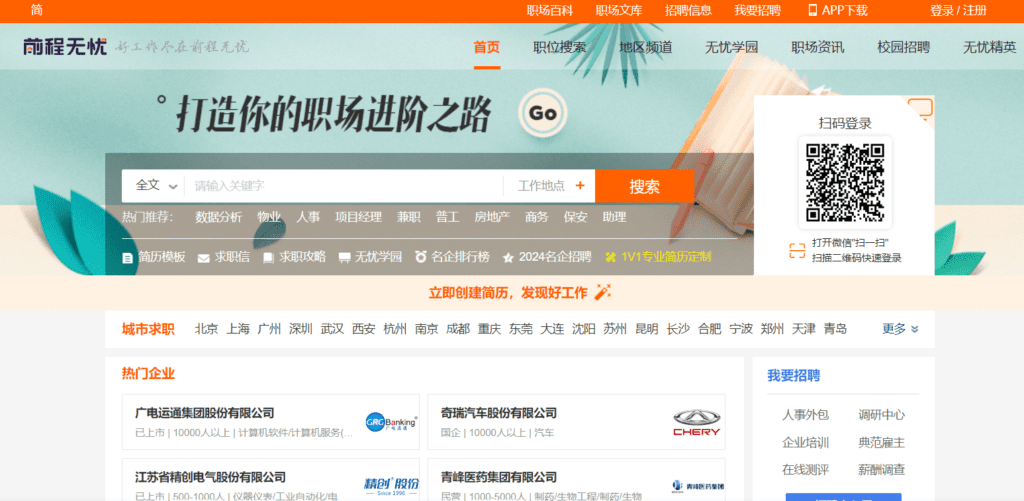Viewport: 1024px width, 501px height.
Task: Click 典范雇主 in 我要招聘 panel
Action: [882, 443]
